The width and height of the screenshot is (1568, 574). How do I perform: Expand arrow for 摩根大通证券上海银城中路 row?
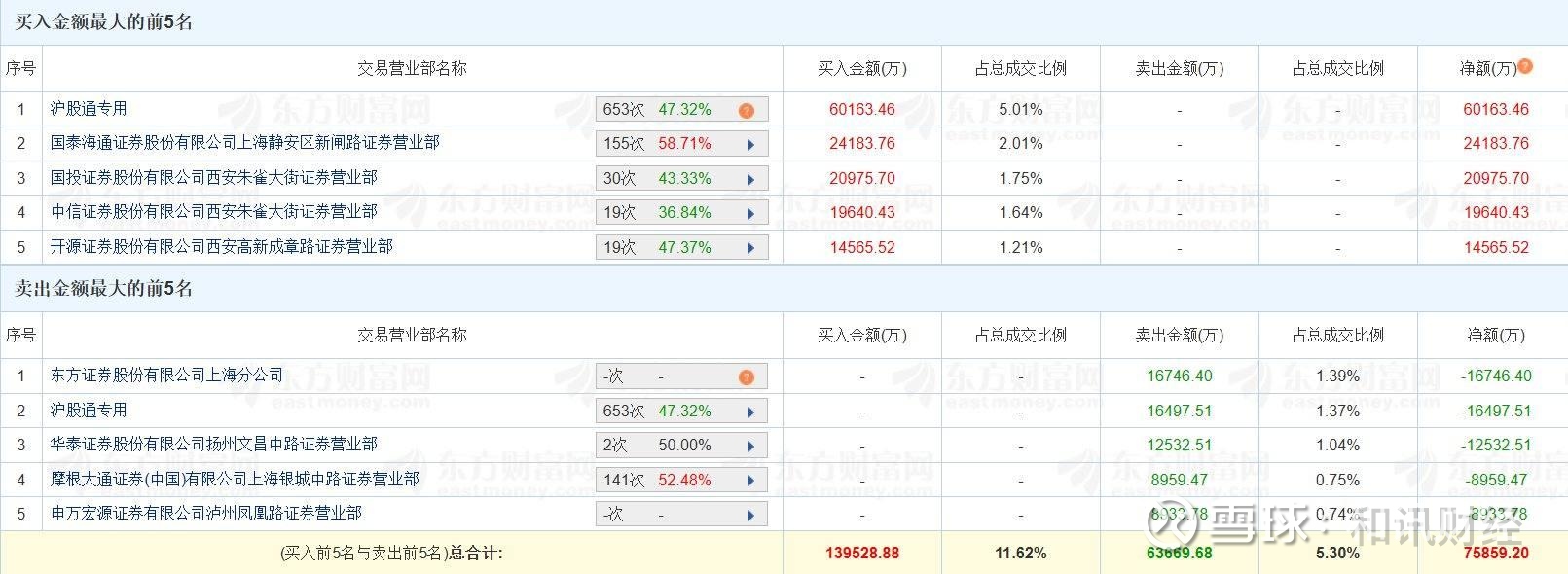click(x=750, y=482)
